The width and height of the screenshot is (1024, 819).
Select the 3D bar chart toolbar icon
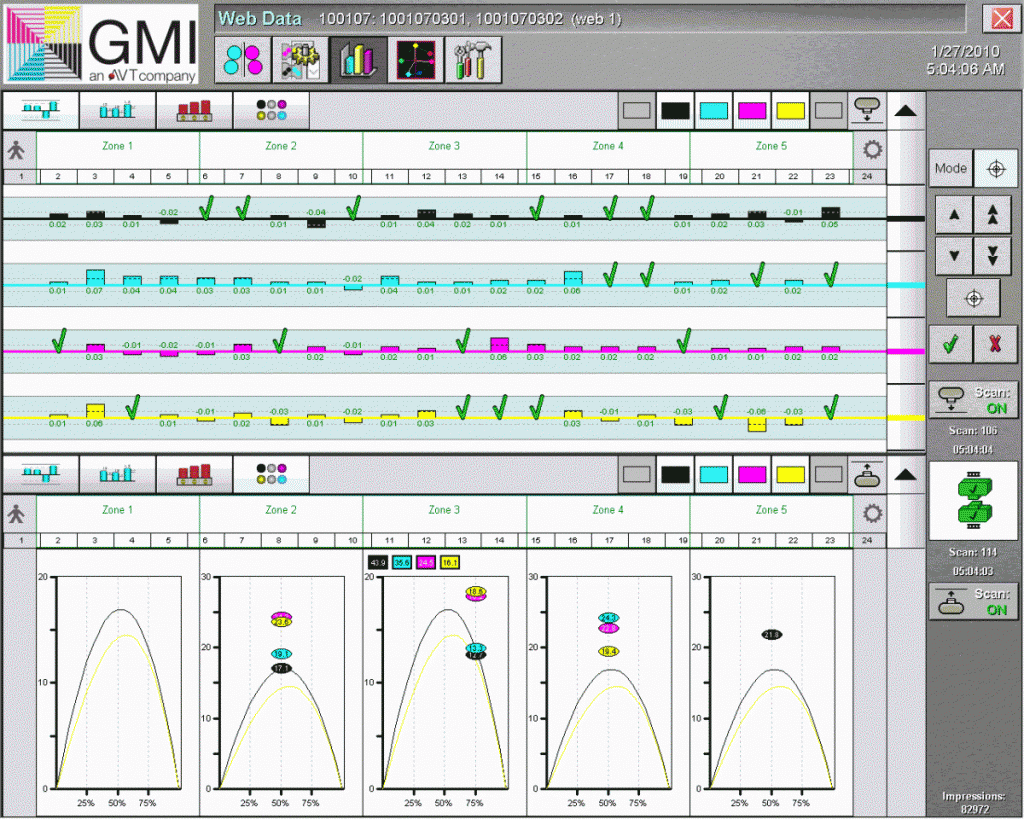[358, 59]
